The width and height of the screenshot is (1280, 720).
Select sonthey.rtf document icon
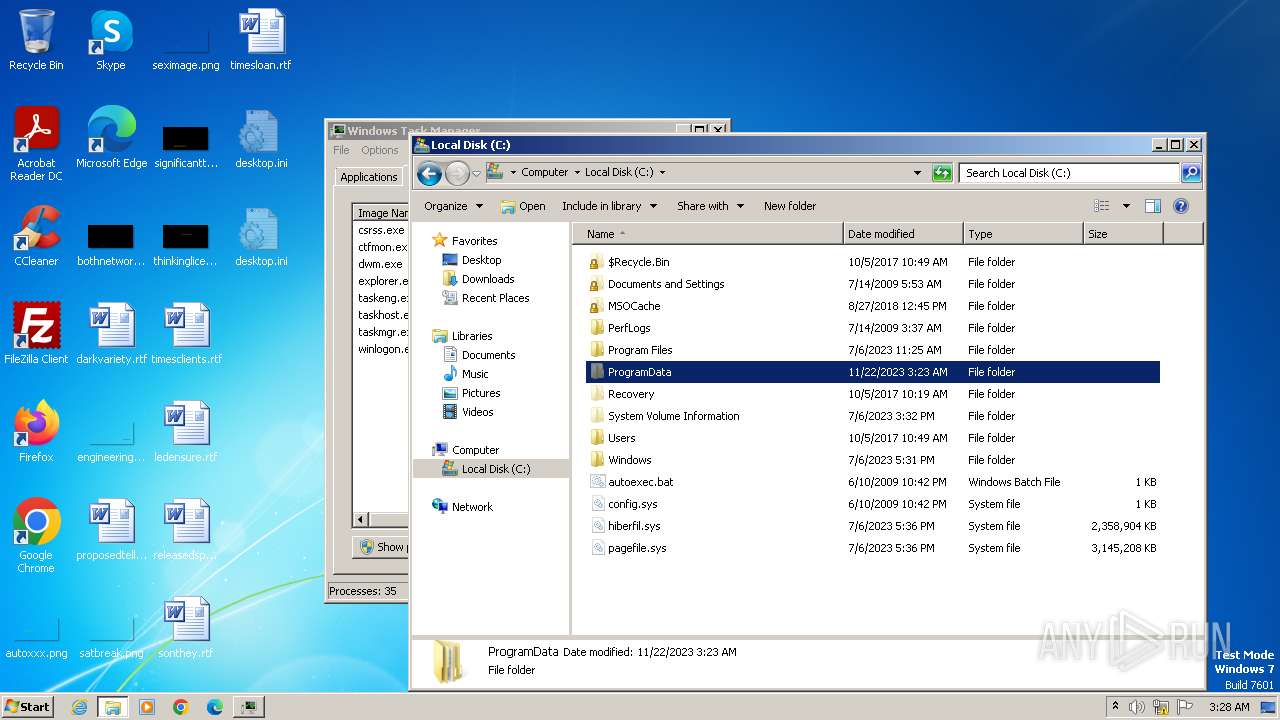(x=186, y=628)
